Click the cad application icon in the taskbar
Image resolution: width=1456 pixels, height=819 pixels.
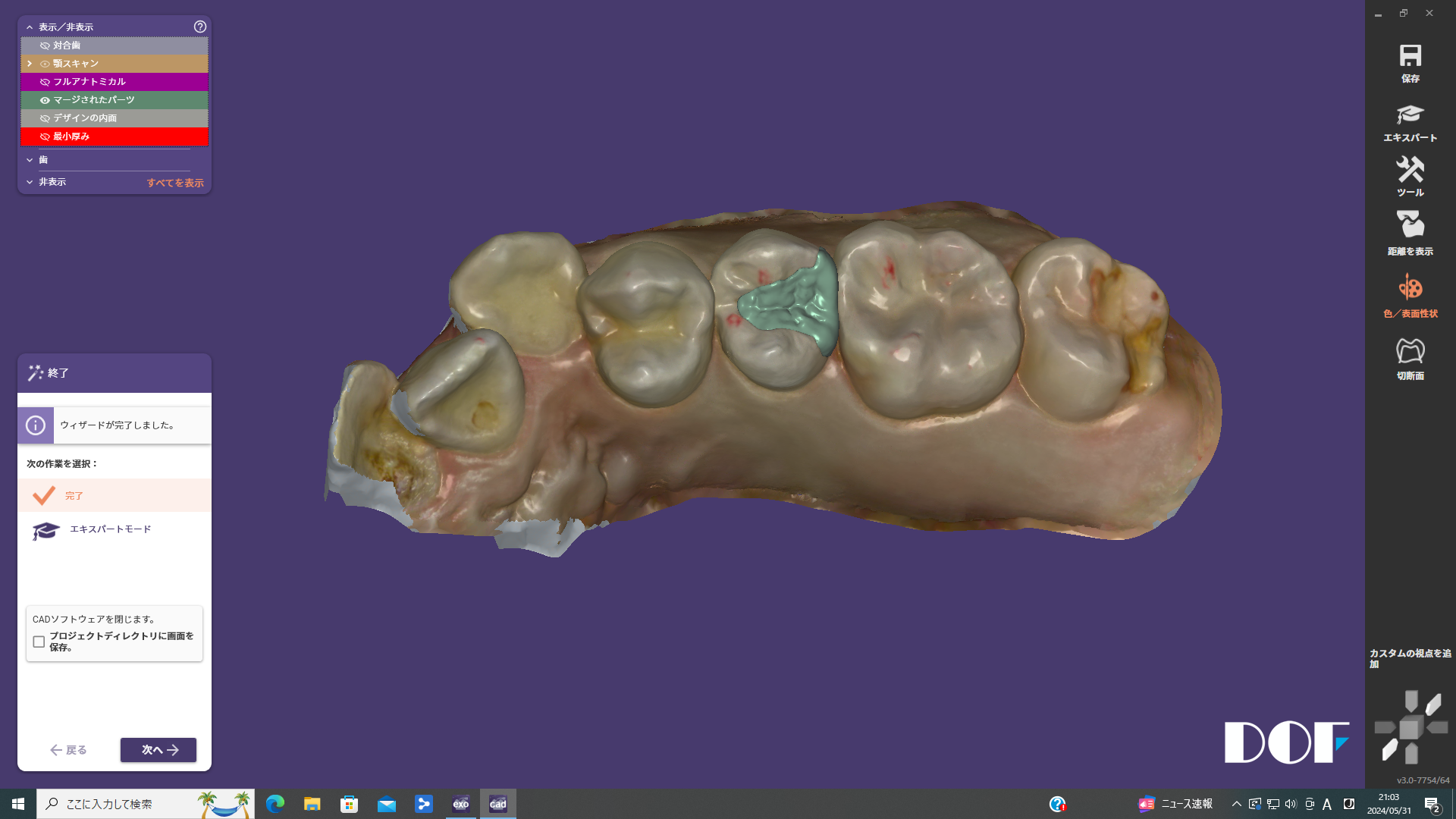point(497,804)
